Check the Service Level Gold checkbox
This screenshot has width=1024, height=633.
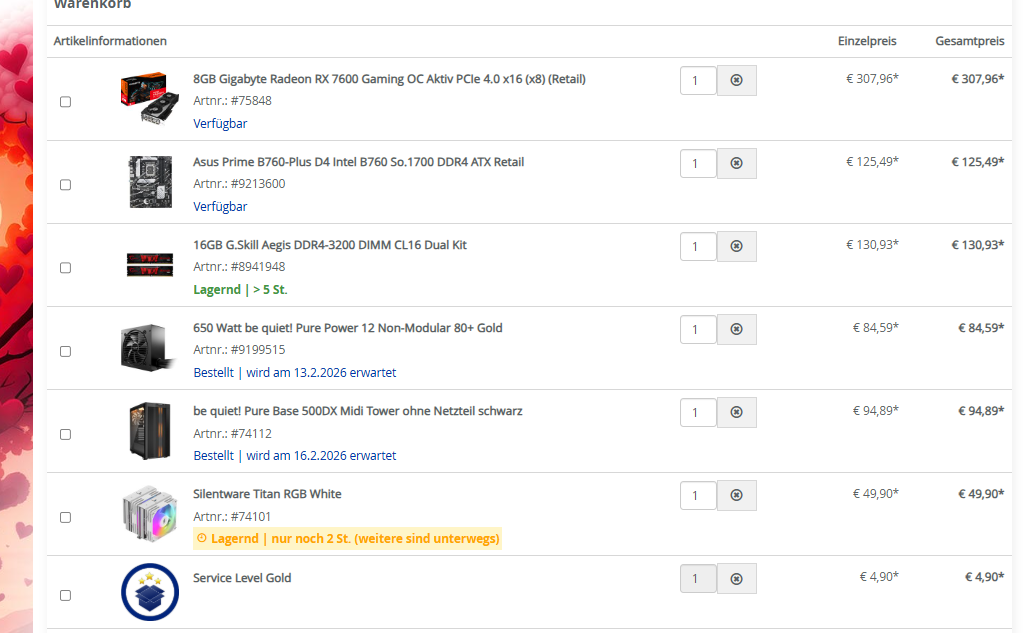65,596
